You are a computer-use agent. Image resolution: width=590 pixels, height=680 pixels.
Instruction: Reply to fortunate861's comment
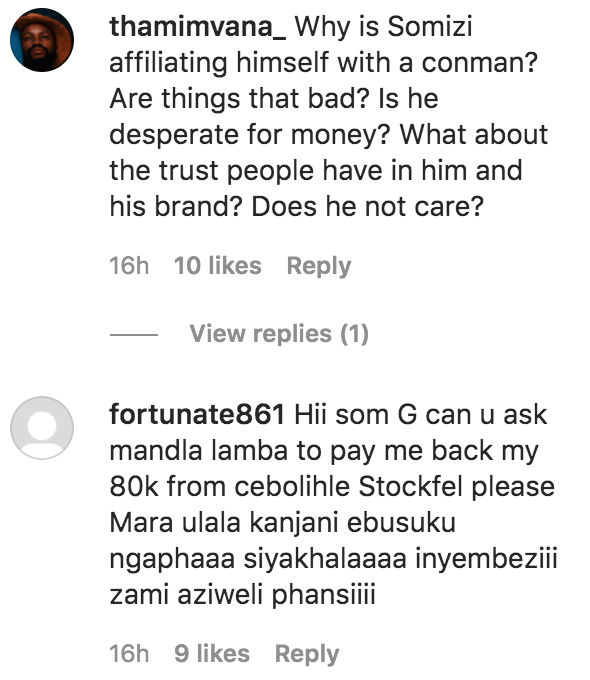tap(307, 654)
